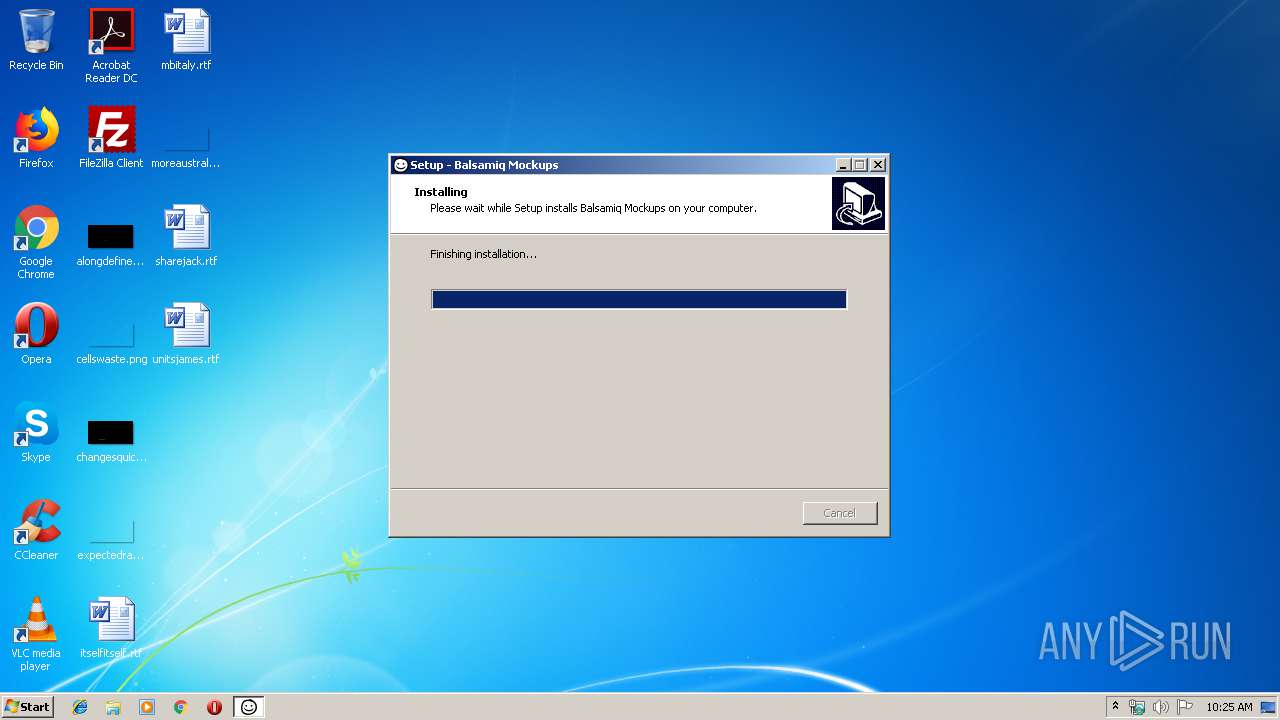1280x720 pixels.
Task: Open the volume speaker tray icon
Action: tap(1160, 707)
